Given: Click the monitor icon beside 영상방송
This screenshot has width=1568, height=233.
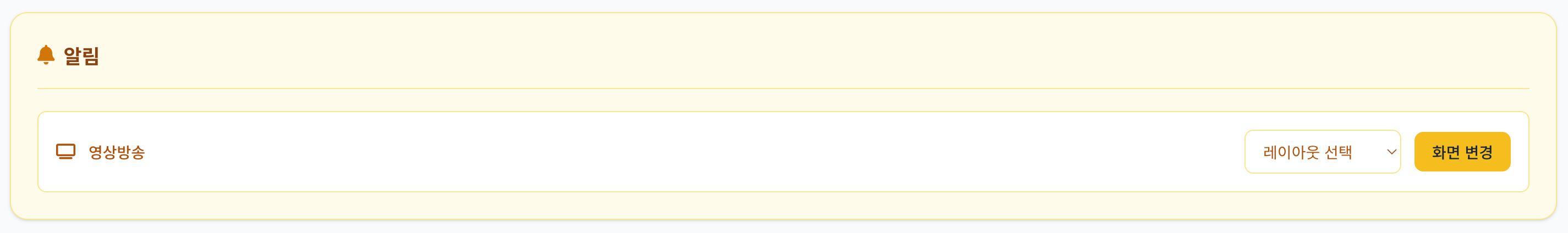Looking at the screenshot, I should 65,152.
